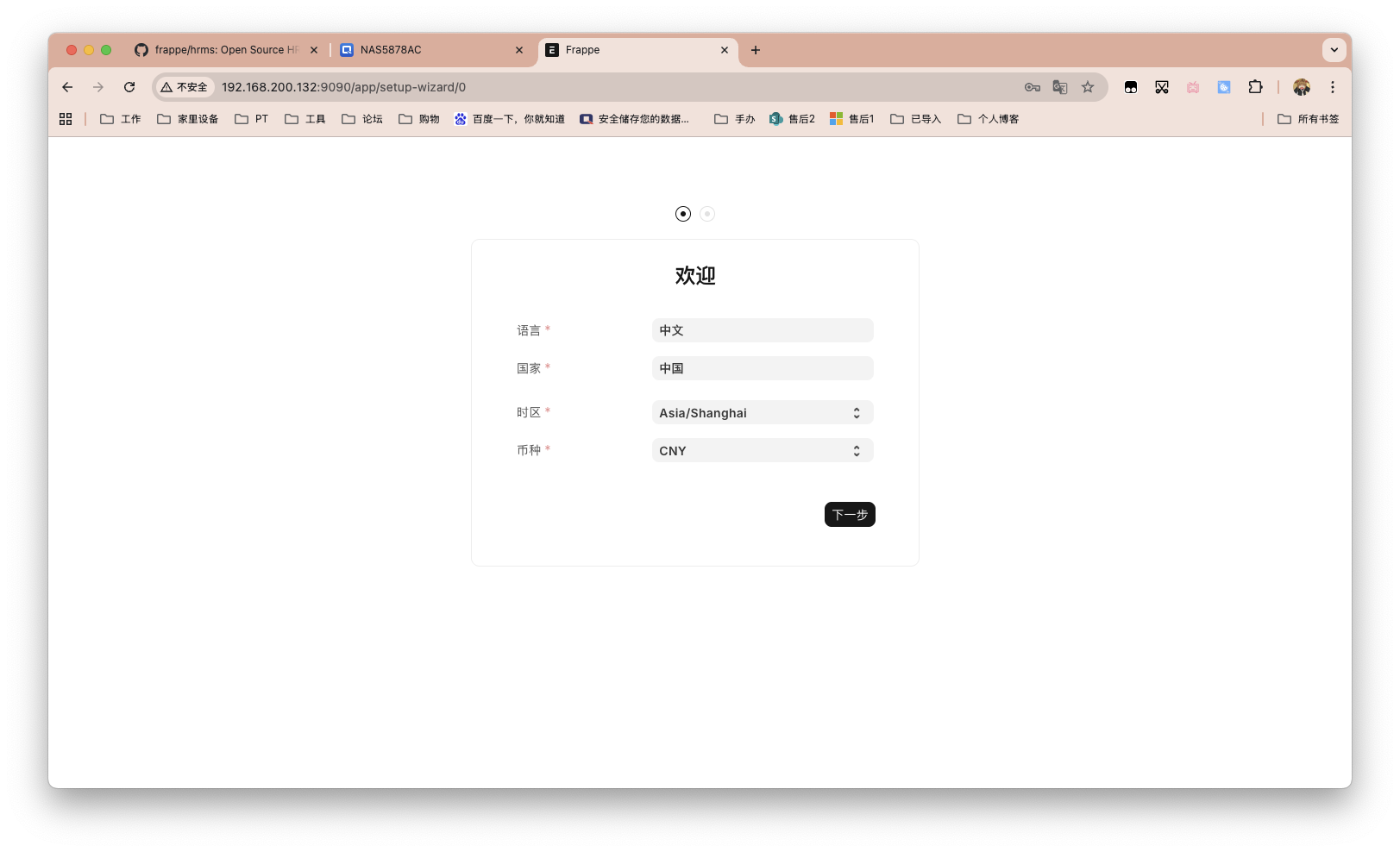Open the 币种 currency dropdown
1400x852 pixels.
(763, 450)
